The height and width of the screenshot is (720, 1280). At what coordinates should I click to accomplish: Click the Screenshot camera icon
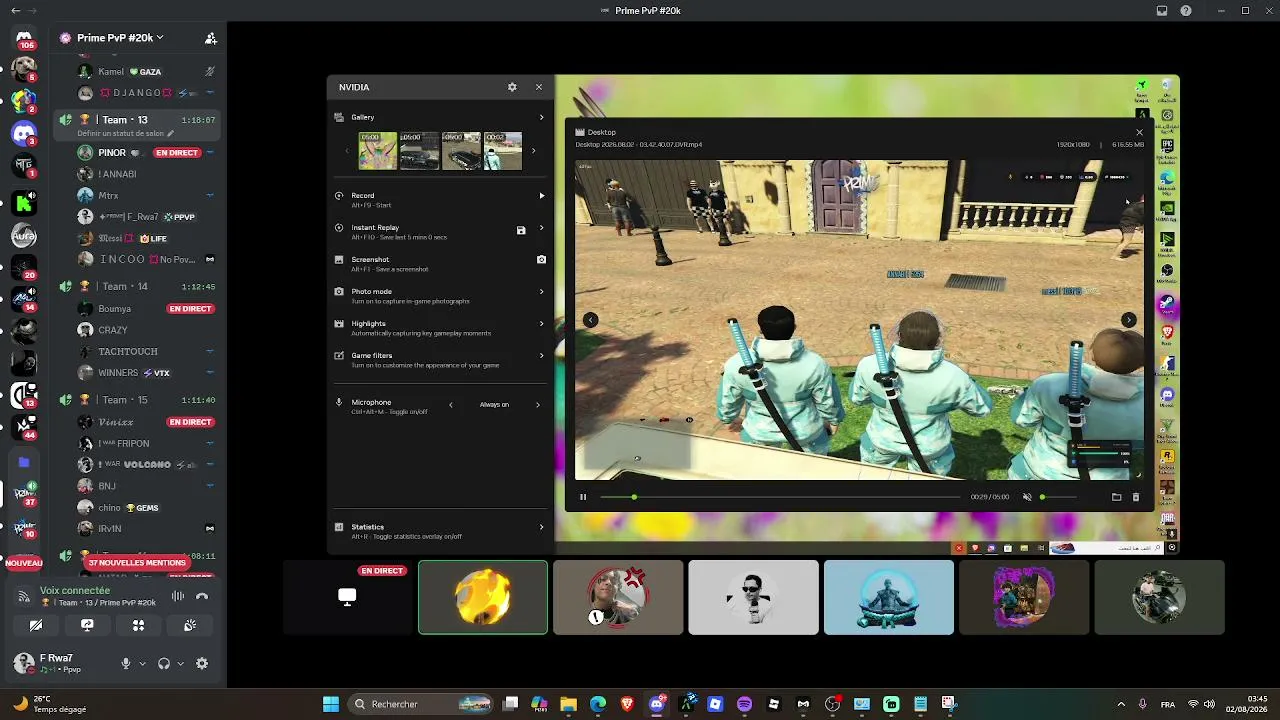click(x=541, y=259)
